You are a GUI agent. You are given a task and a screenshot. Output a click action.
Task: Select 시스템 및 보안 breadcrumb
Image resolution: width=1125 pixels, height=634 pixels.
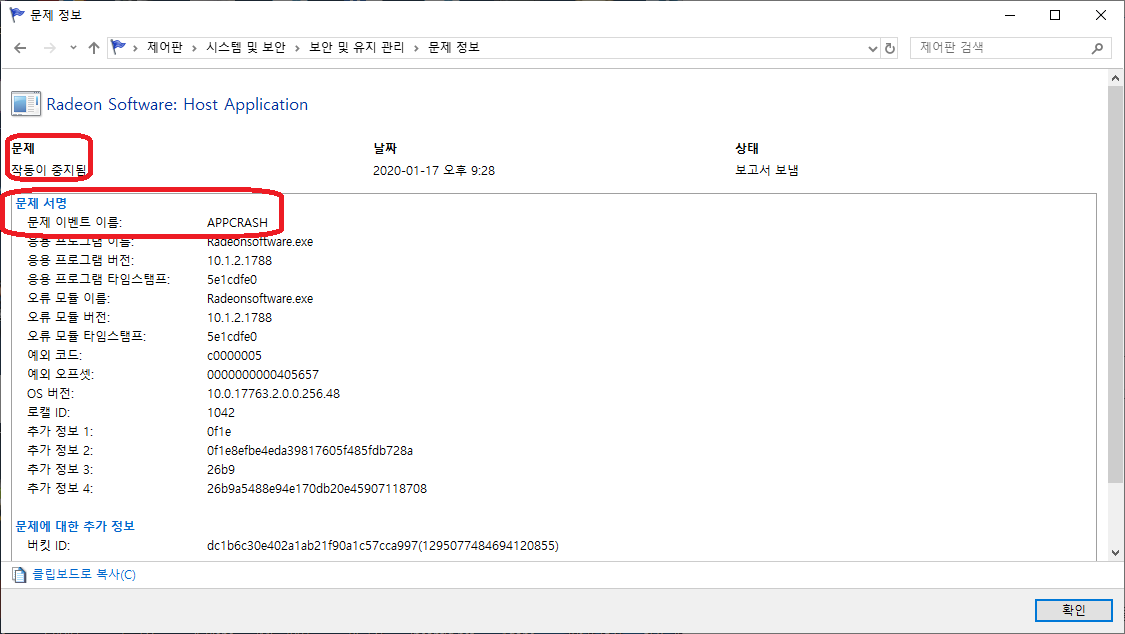(245, 47)
